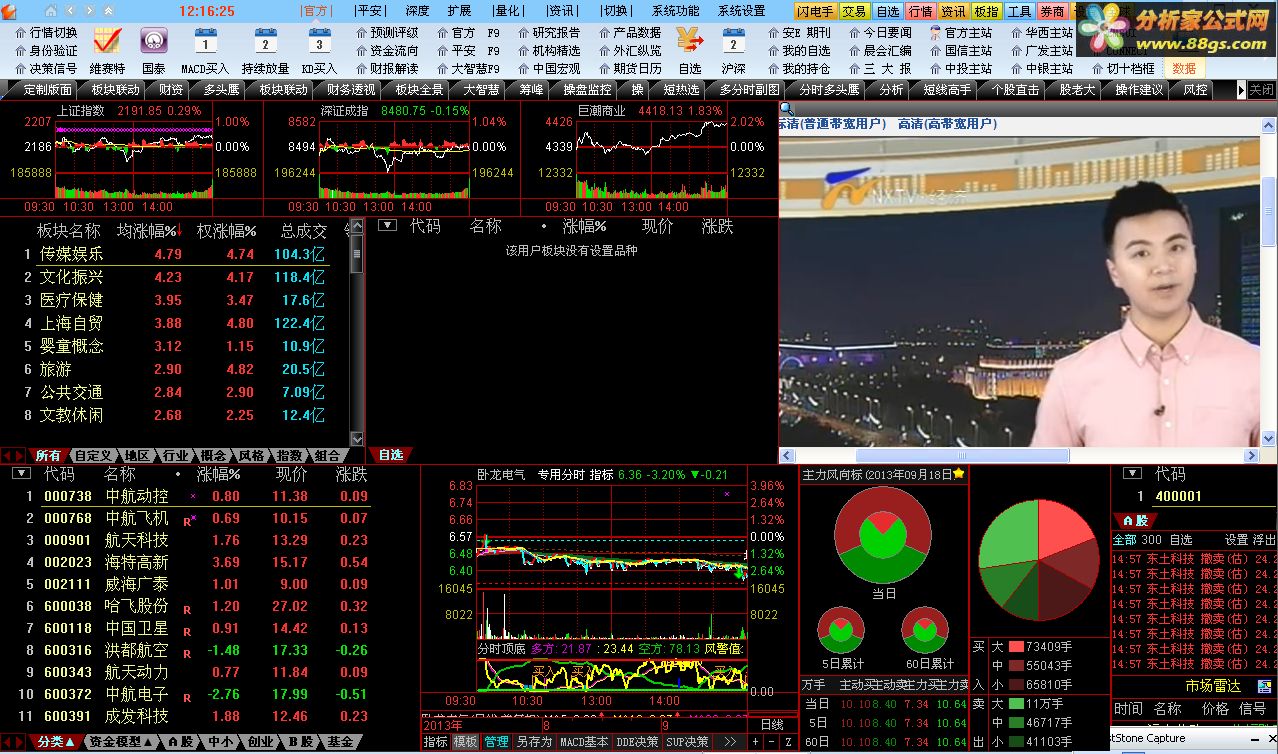The width and height of the screenshot is (1278, 754).
Task: Switch to the 财务透视 tab
Action: (351, 89)
